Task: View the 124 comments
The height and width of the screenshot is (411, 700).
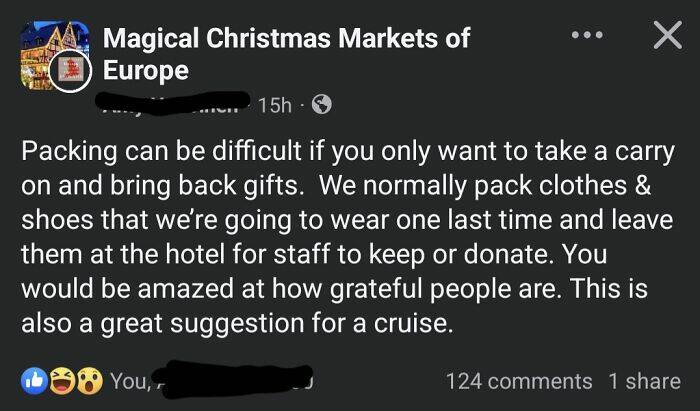Action: click(518, 381)
